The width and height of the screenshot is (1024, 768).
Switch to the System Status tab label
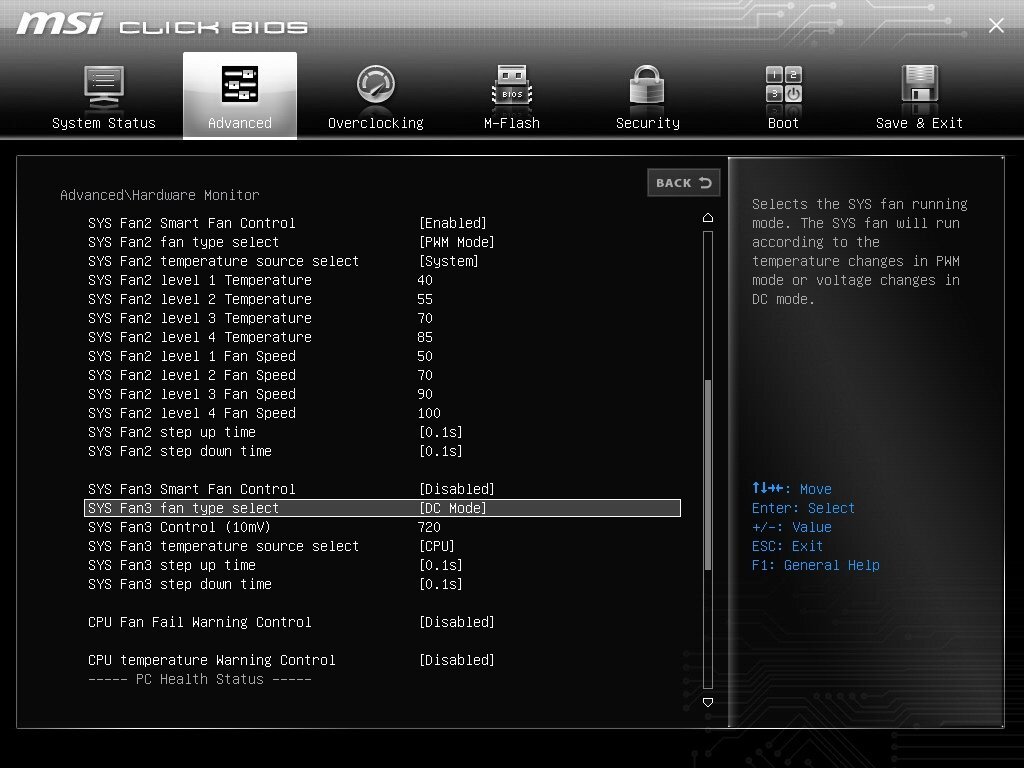104,123
